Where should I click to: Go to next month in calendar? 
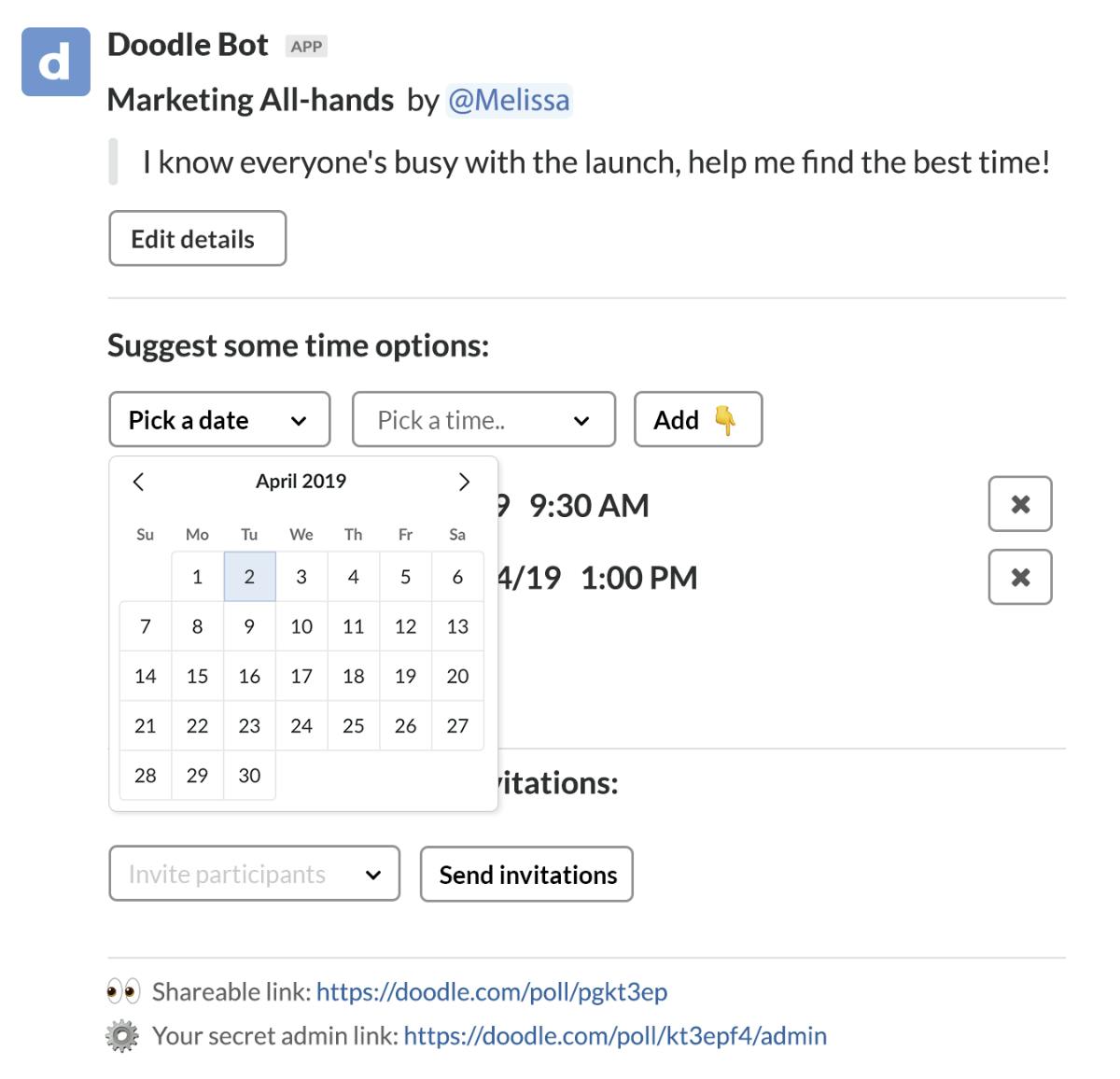point(464,482)
